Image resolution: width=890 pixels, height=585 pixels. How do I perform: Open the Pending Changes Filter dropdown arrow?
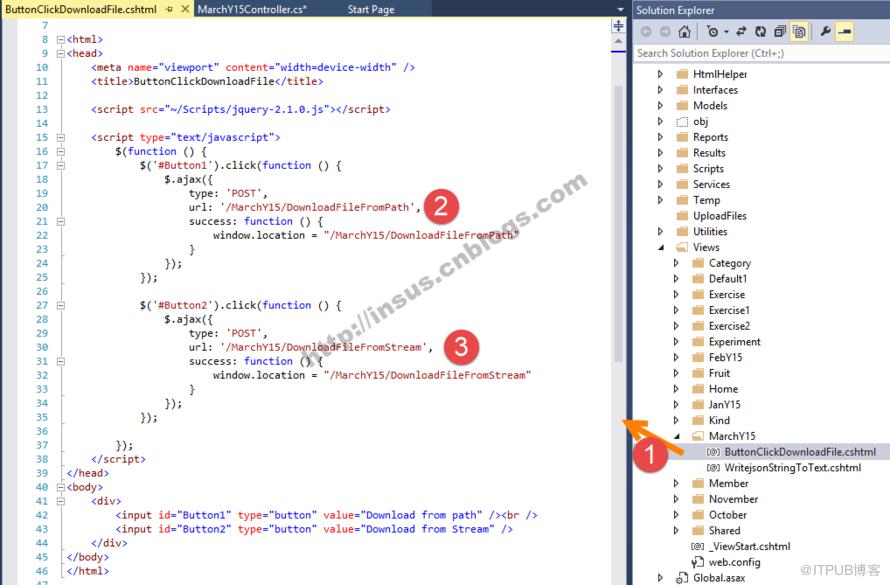726,32
